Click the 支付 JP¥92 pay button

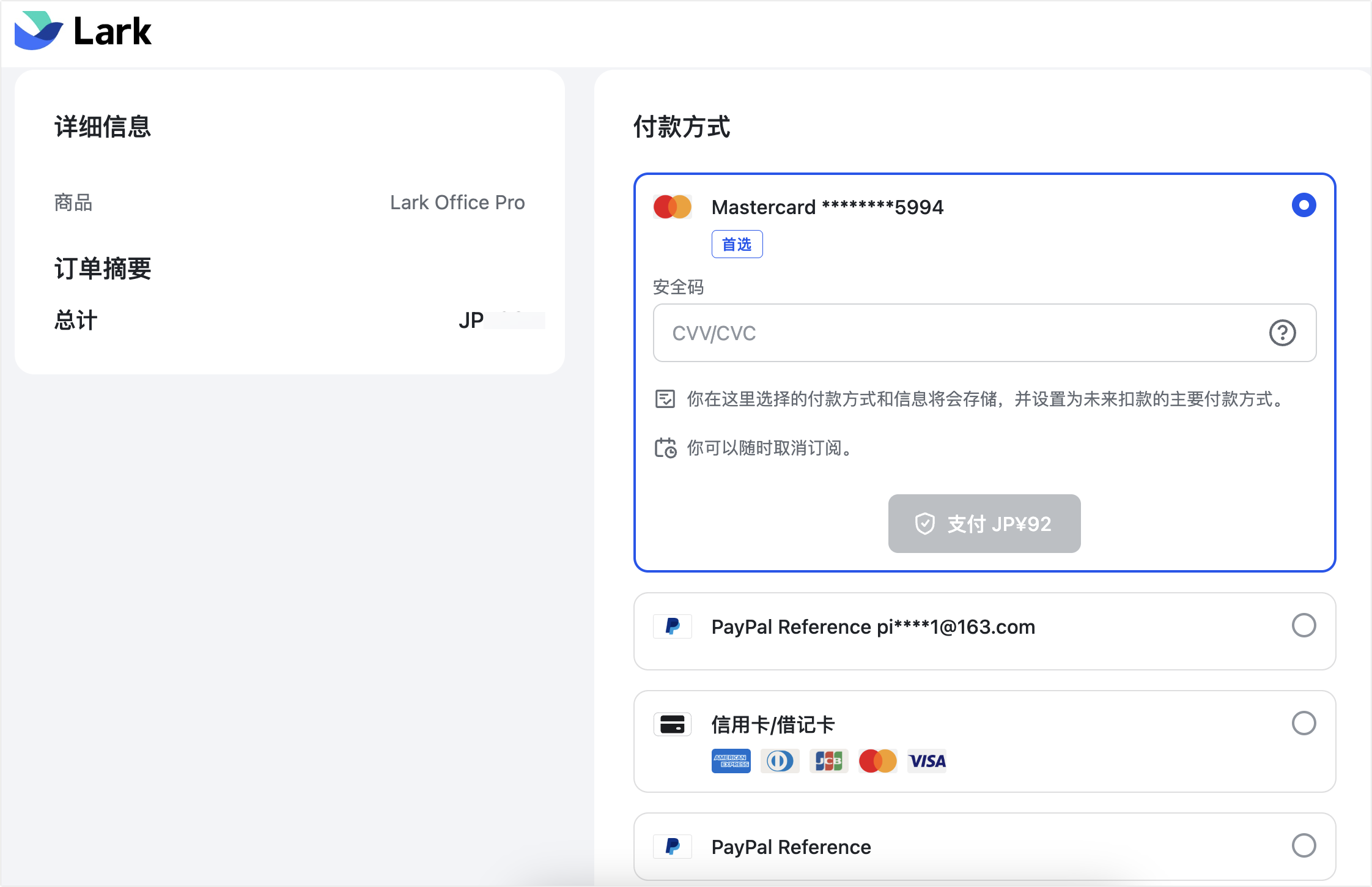[984, 524]
